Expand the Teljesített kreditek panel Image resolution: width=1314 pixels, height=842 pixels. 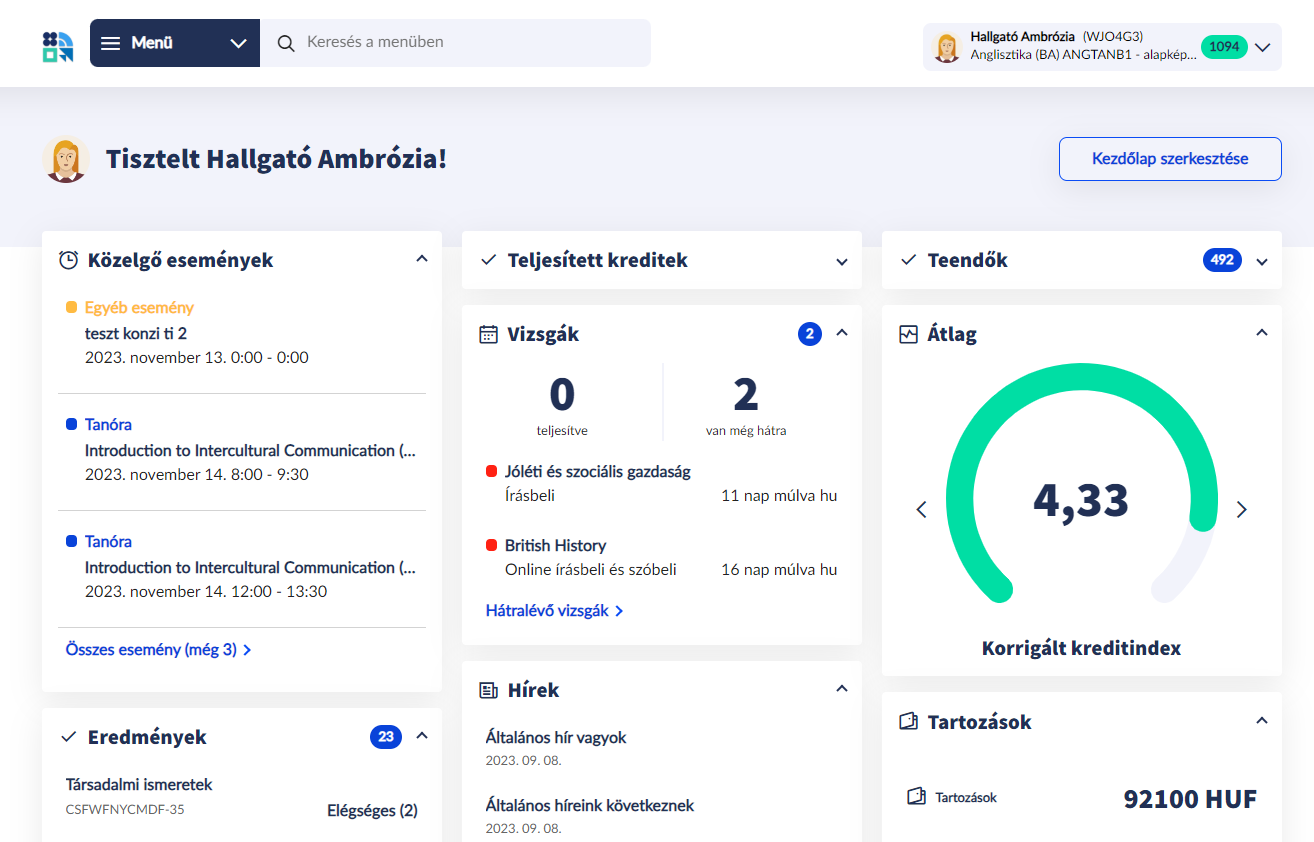(841, 261)
